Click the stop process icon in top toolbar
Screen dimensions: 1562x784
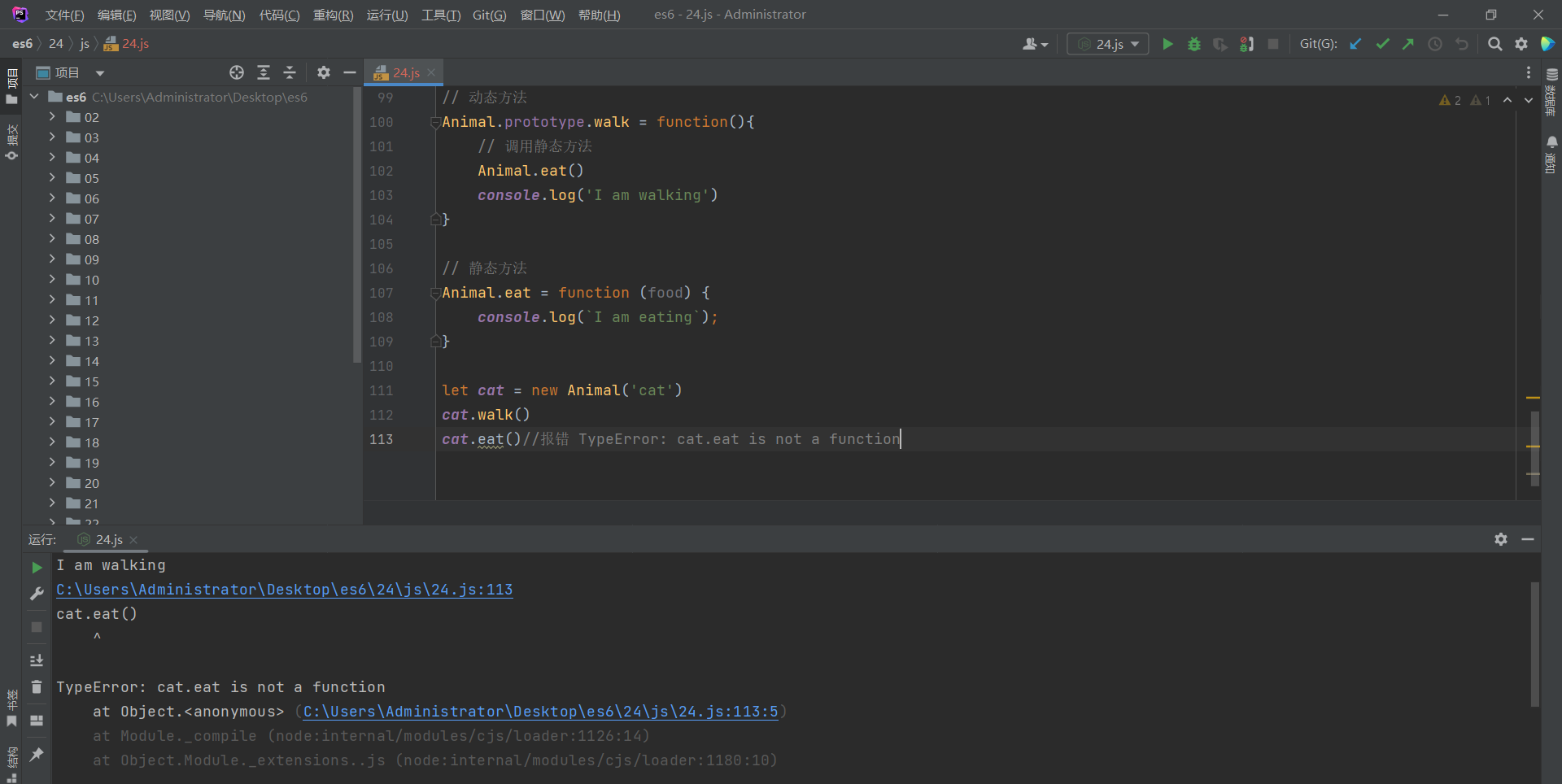point(1273,44)
